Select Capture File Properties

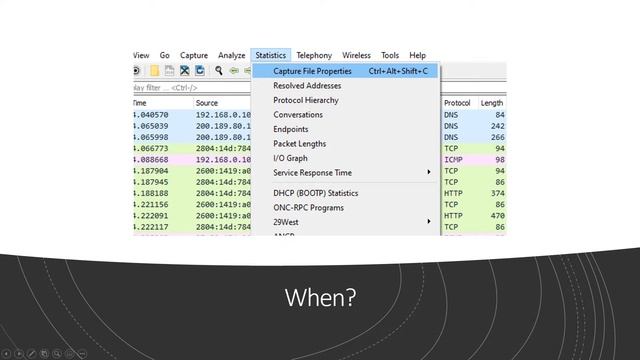click(x=345, y=71)
